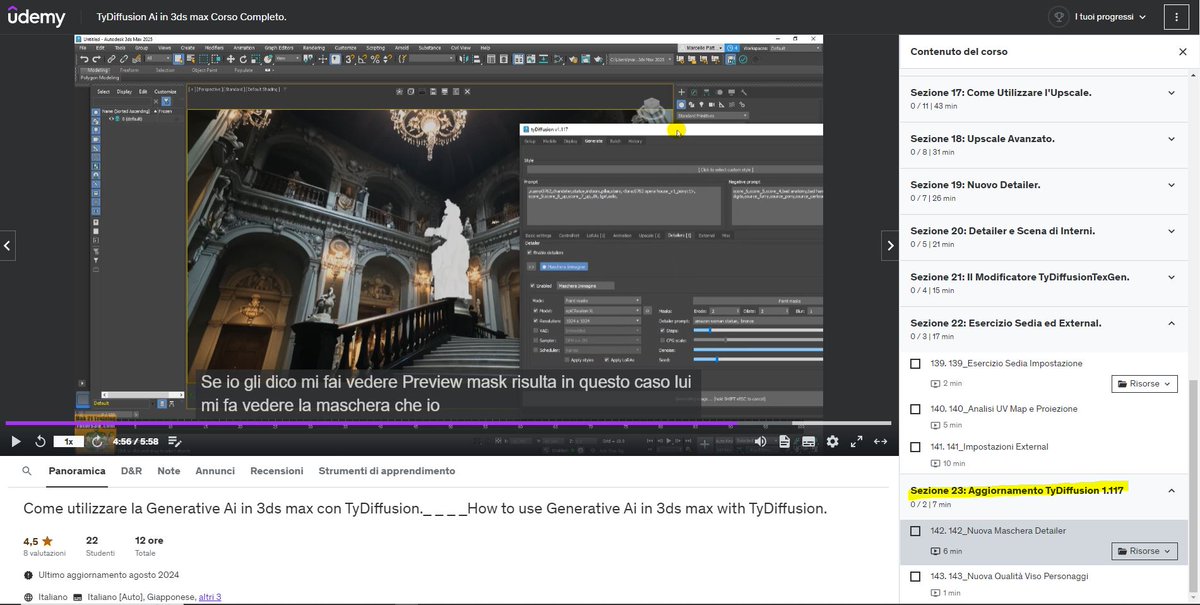Screen dimensions: 1200x605
Task: Check off lecture 139_Esercizio Sedia Impostazione
Action: (x=915, y=363)
